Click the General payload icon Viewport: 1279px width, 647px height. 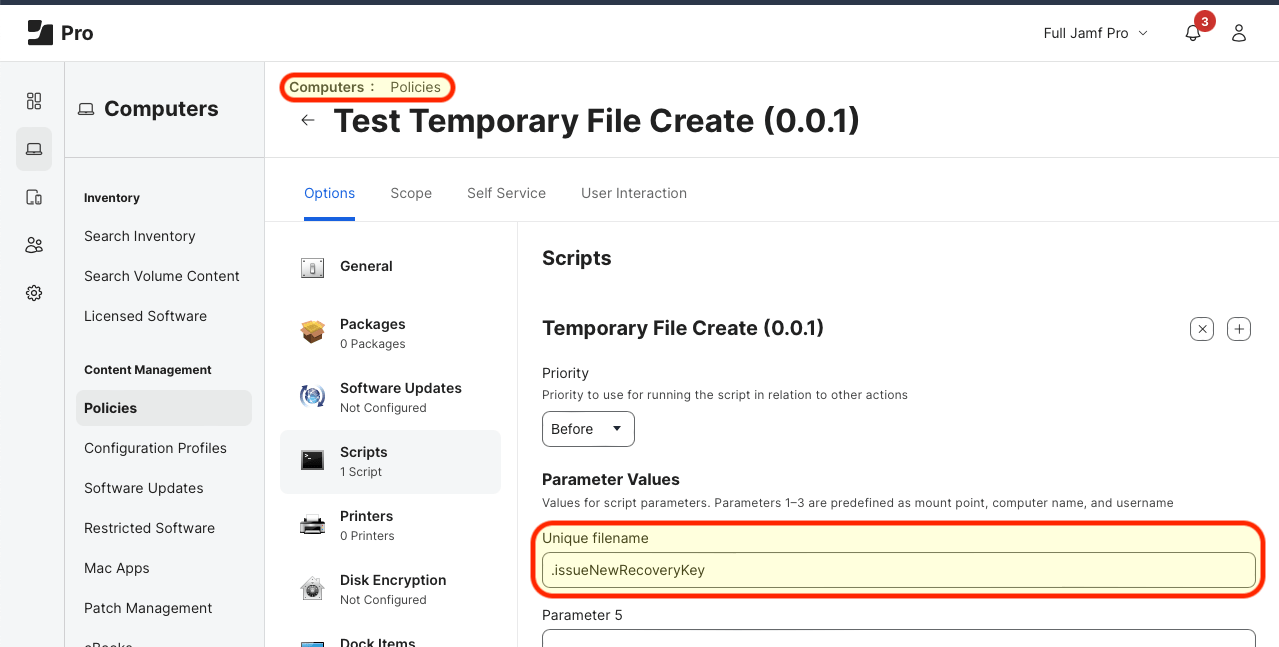point(313,267)
